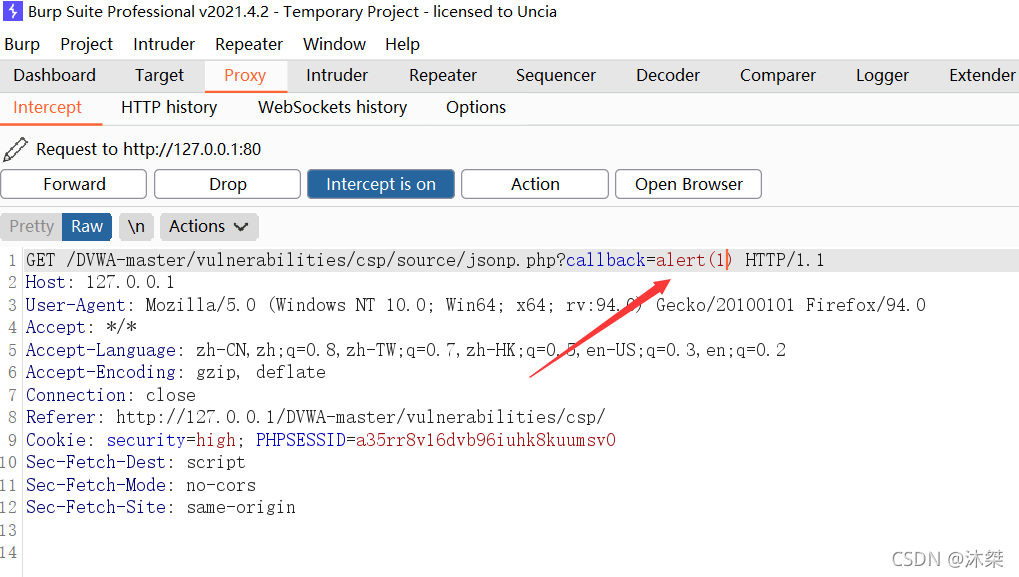Open the Extender tab
The image size is (1019, 577).
click(981, 76)
